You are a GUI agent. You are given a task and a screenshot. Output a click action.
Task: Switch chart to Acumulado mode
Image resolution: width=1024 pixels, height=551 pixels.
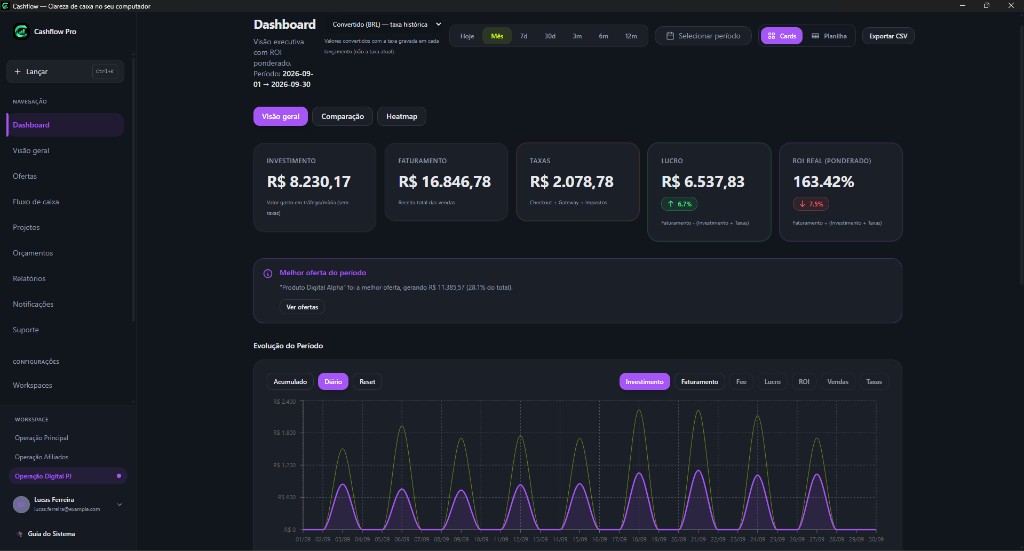[x=290, y=382]
